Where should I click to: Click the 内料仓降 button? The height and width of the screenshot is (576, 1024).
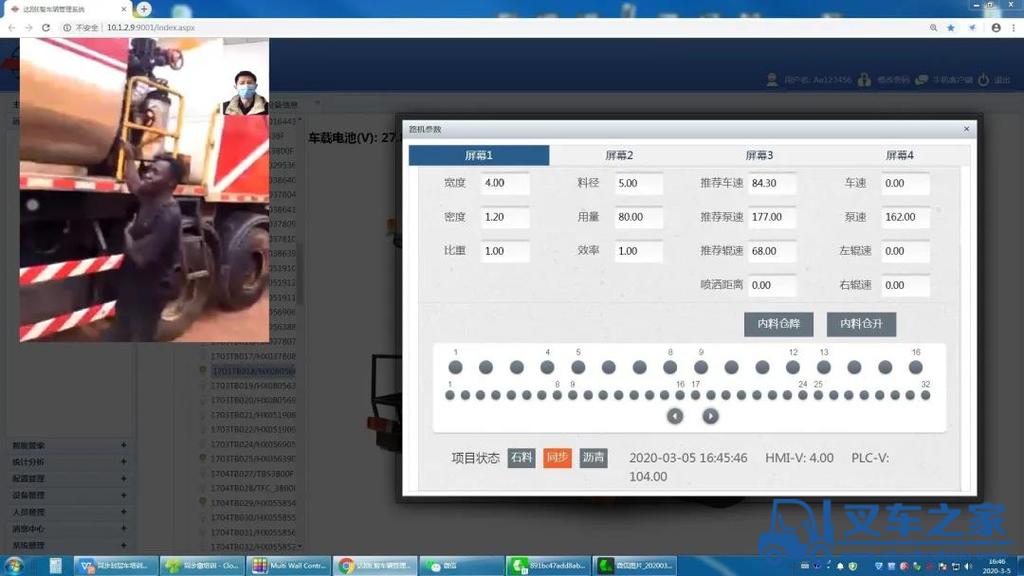pos(778,324)
